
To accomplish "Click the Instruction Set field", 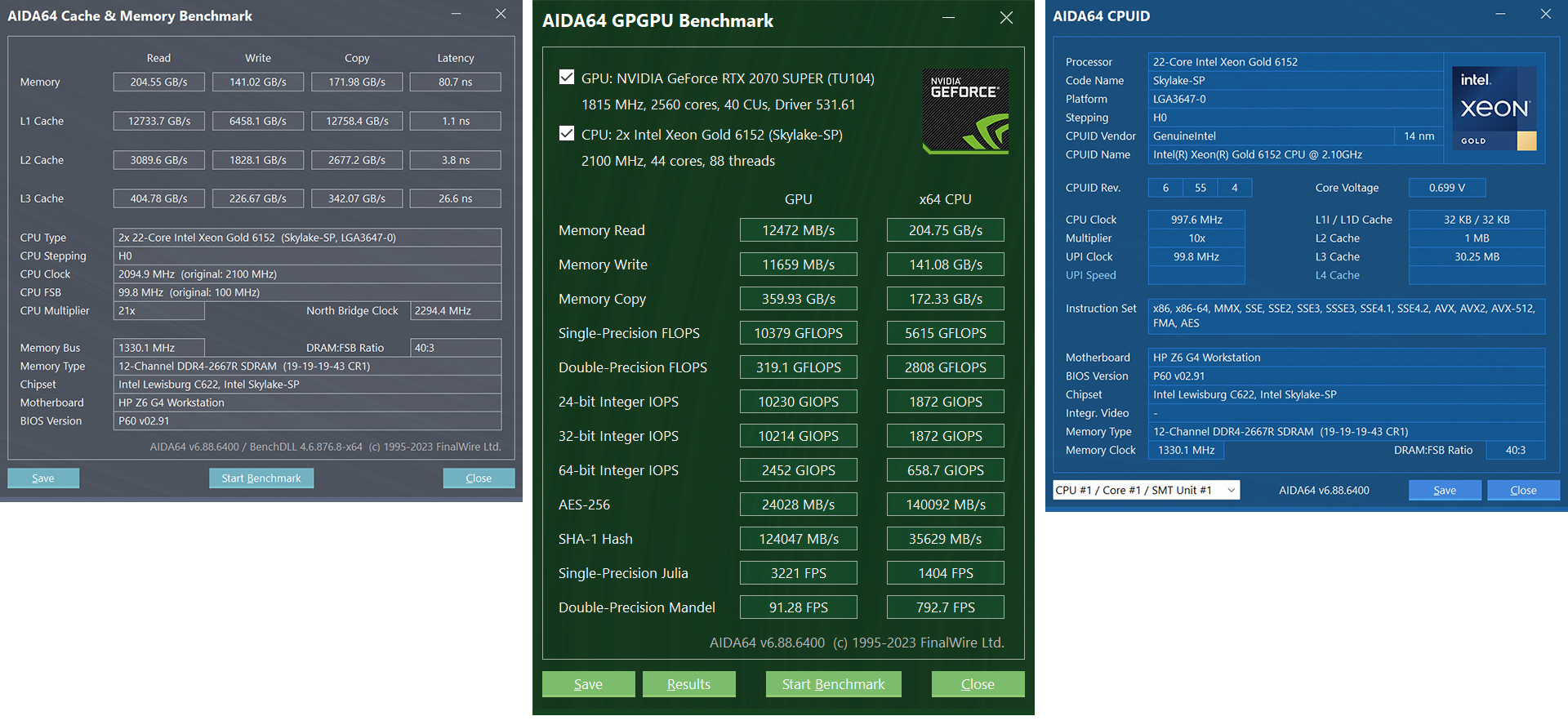I will point(1347,316).
